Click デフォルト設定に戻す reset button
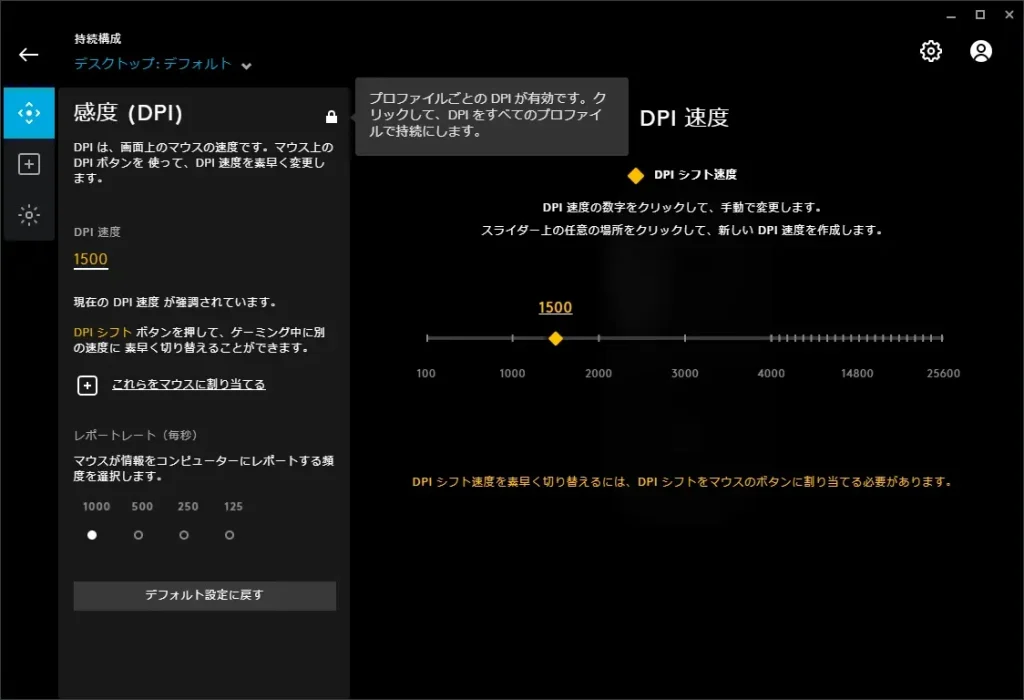The image size is (1024, 700). 204,596
